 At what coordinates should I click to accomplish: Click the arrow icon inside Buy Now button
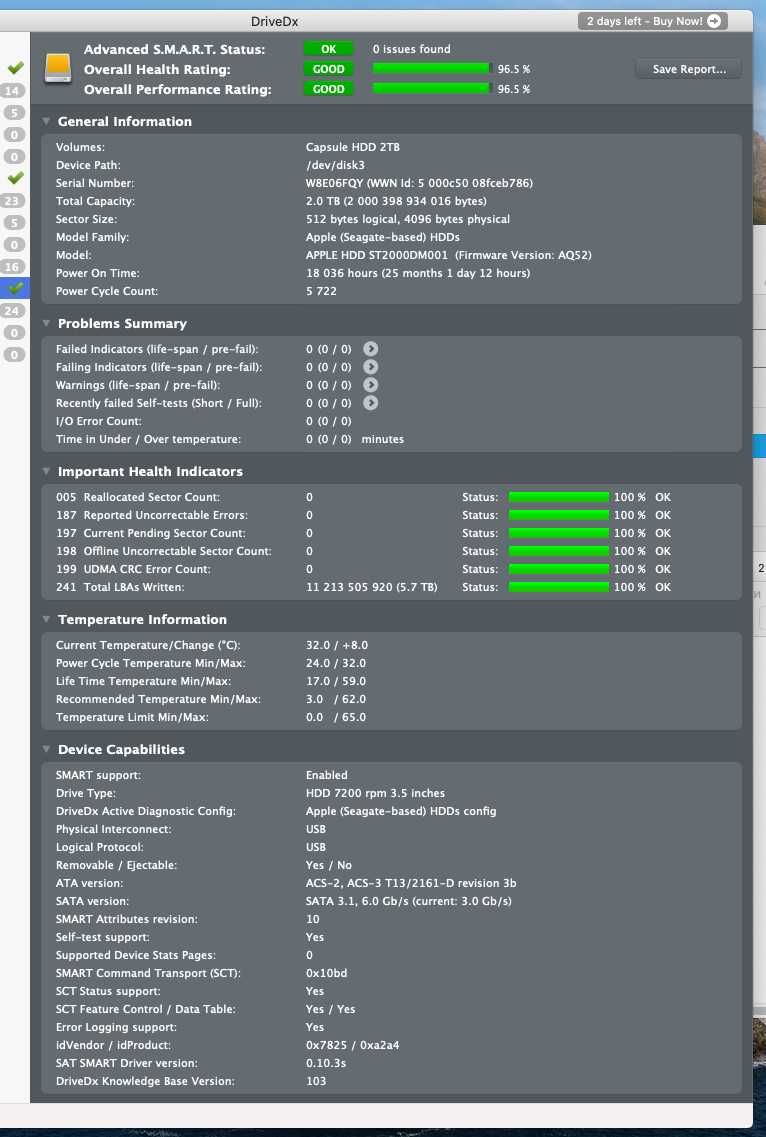(714, 21)
